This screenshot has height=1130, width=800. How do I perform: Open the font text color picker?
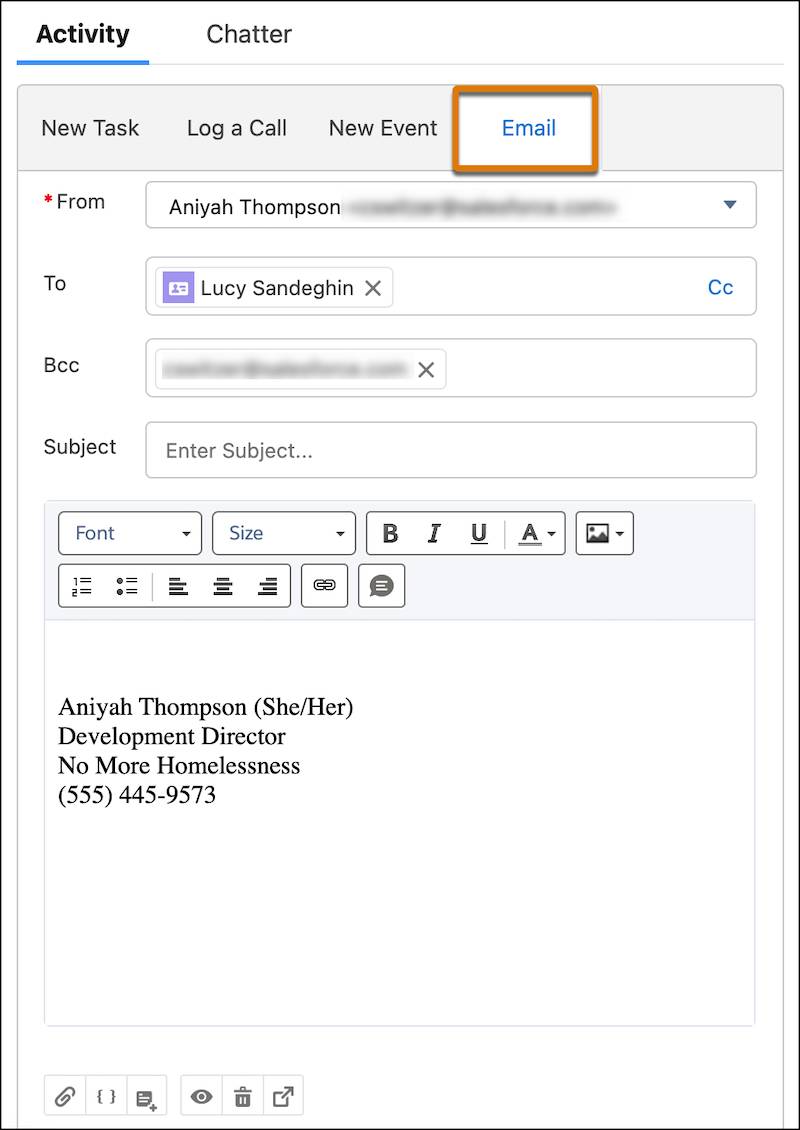pyautogui.click(x=530, y=533)
